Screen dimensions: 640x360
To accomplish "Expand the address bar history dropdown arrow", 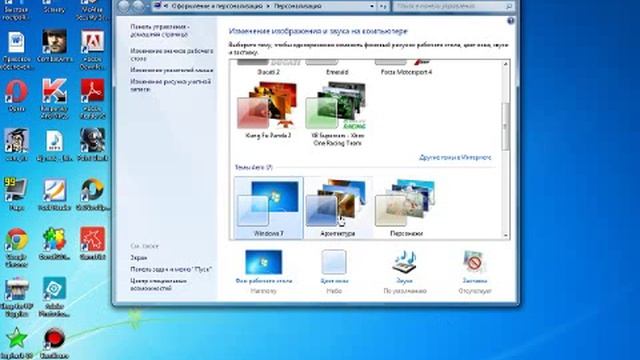I will coord(371,6).
